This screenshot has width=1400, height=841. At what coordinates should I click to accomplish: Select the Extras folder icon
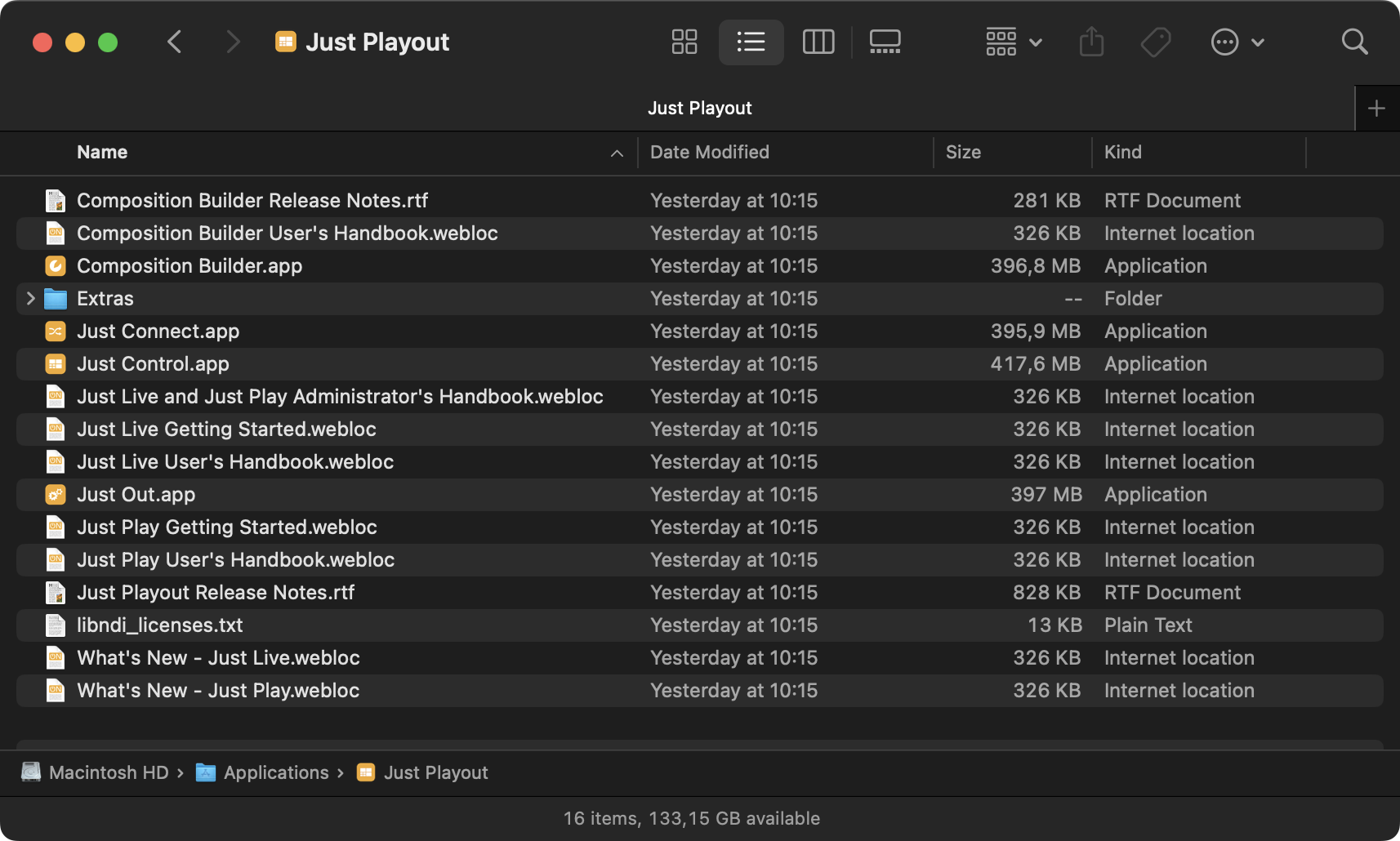(56, 299)
